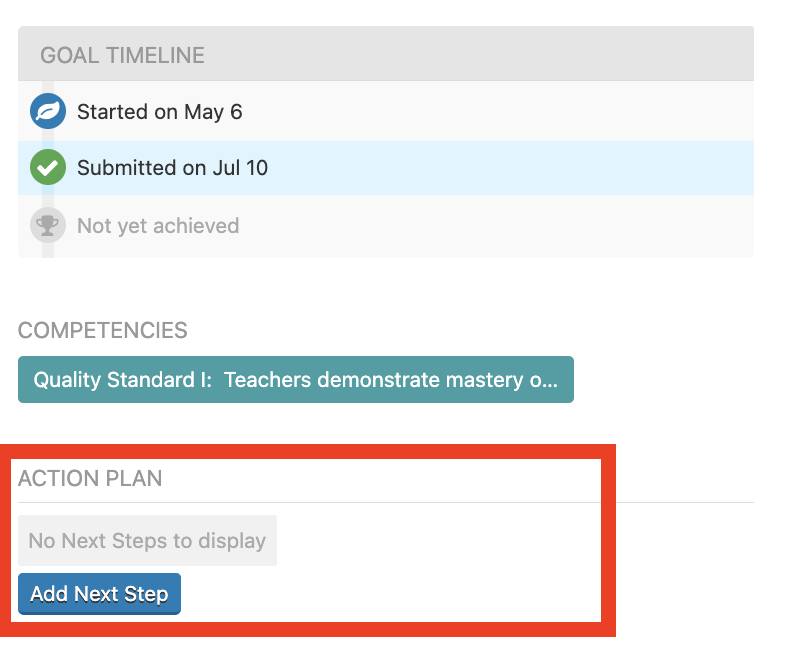The width and height of the screenshot is (786, 658).
Task: Click empty area of highlighted Submitted row
Action: pyautogui.click(x=501, y=168)
